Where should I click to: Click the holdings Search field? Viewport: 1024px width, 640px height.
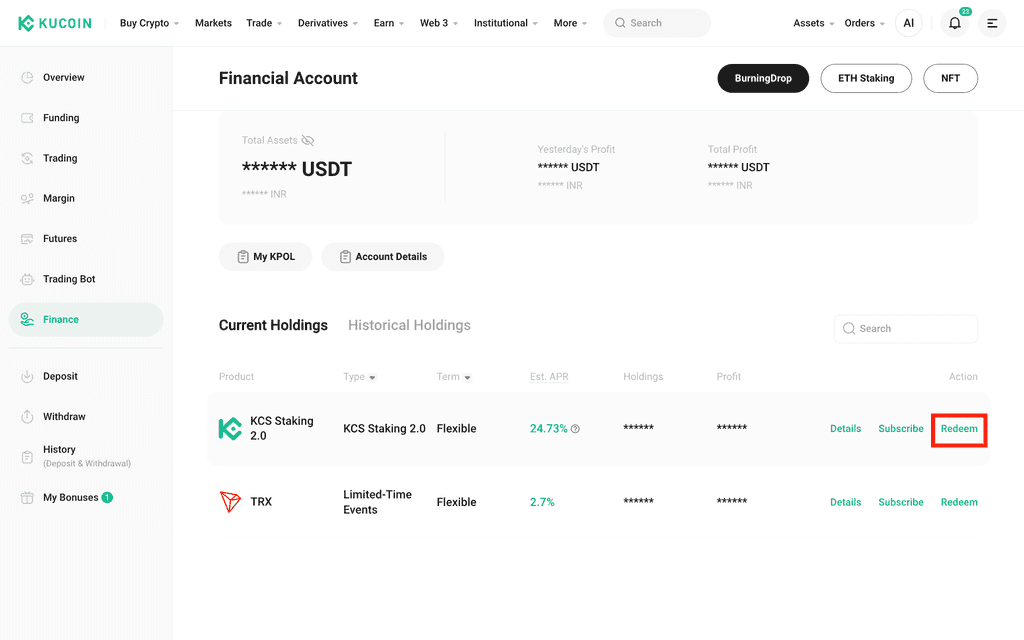click(906, 328)
